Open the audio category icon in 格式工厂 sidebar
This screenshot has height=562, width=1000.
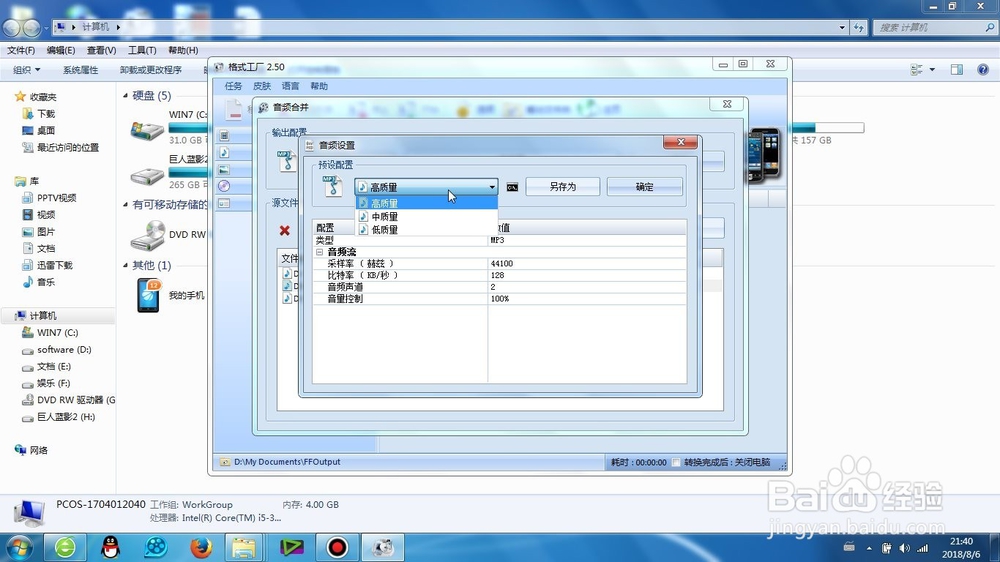(x=224, y=152)
